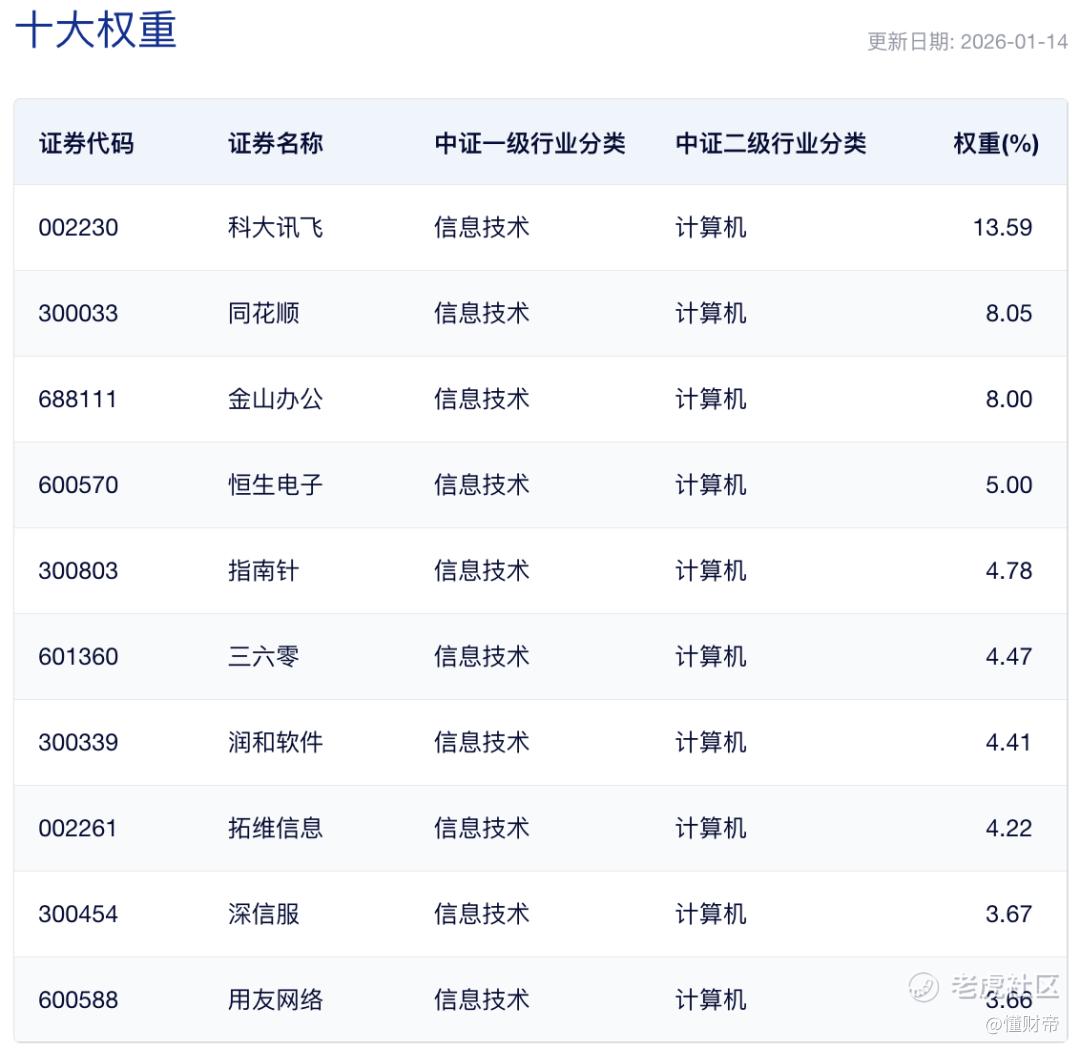
Task: Click the weight value 4.22
Action: [1008, 828]
